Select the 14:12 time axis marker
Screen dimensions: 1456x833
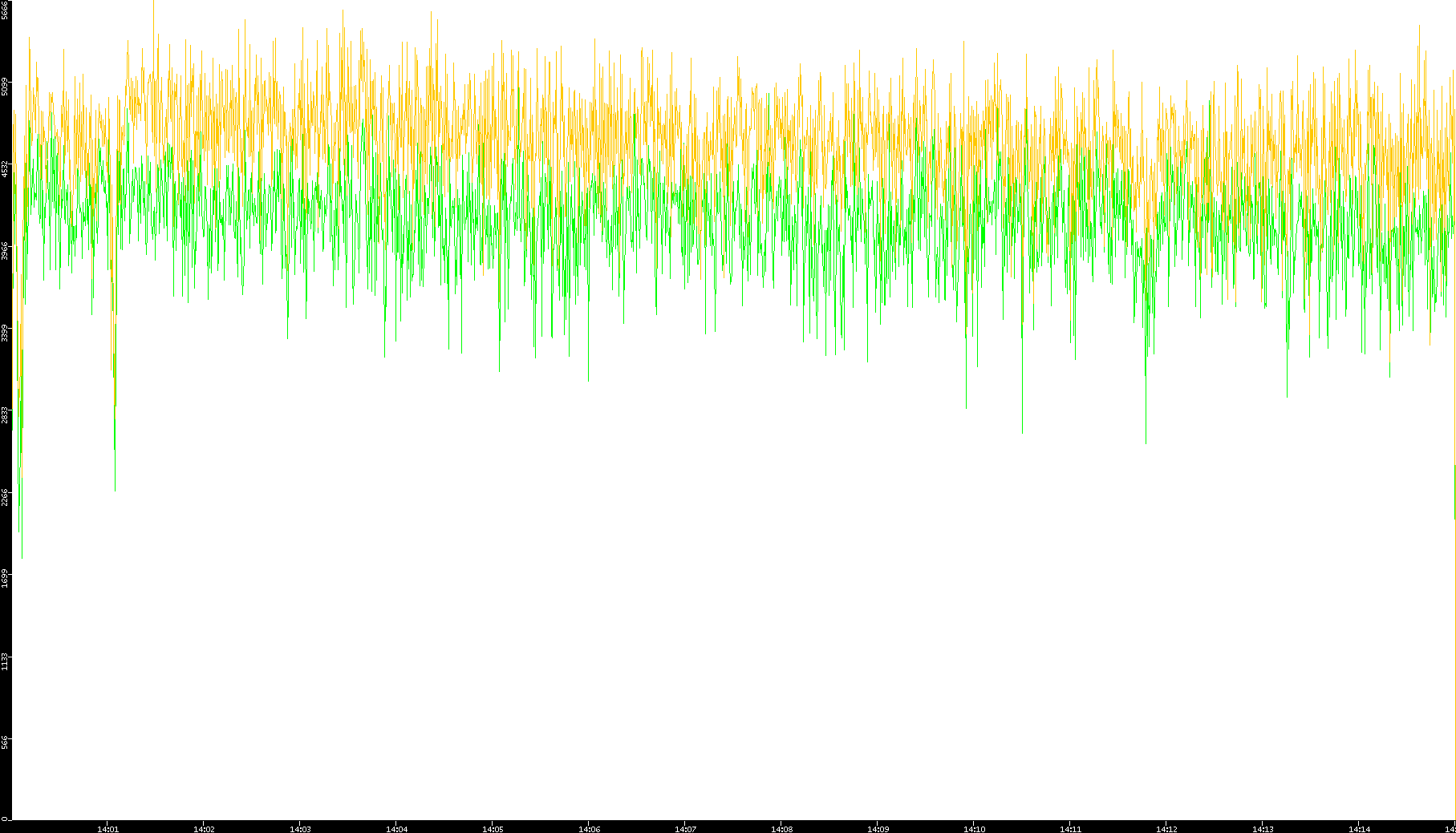coord(1166,829)
